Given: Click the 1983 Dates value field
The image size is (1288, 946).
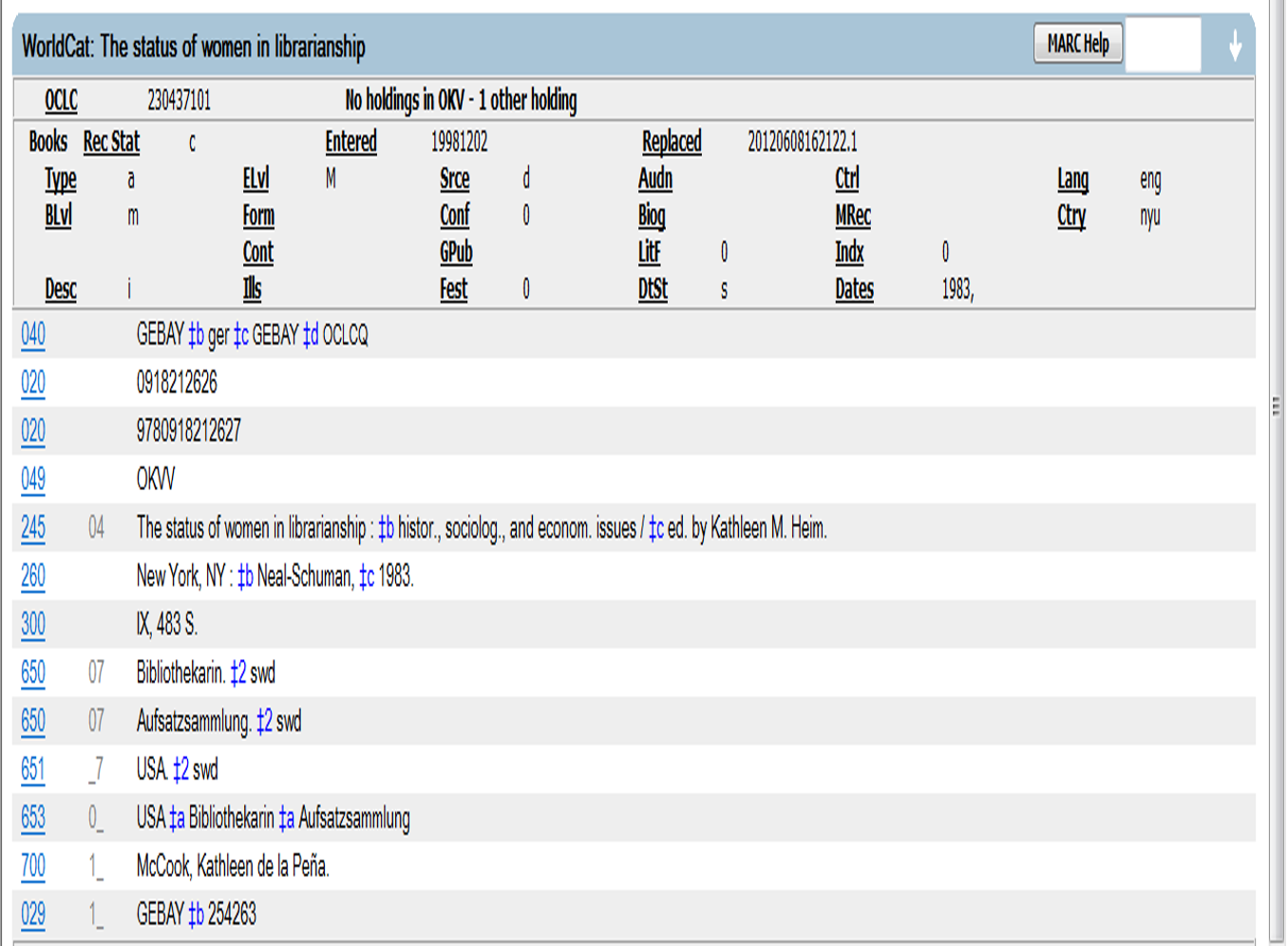Looking at the screenshot, I should [x=957, y=289].
